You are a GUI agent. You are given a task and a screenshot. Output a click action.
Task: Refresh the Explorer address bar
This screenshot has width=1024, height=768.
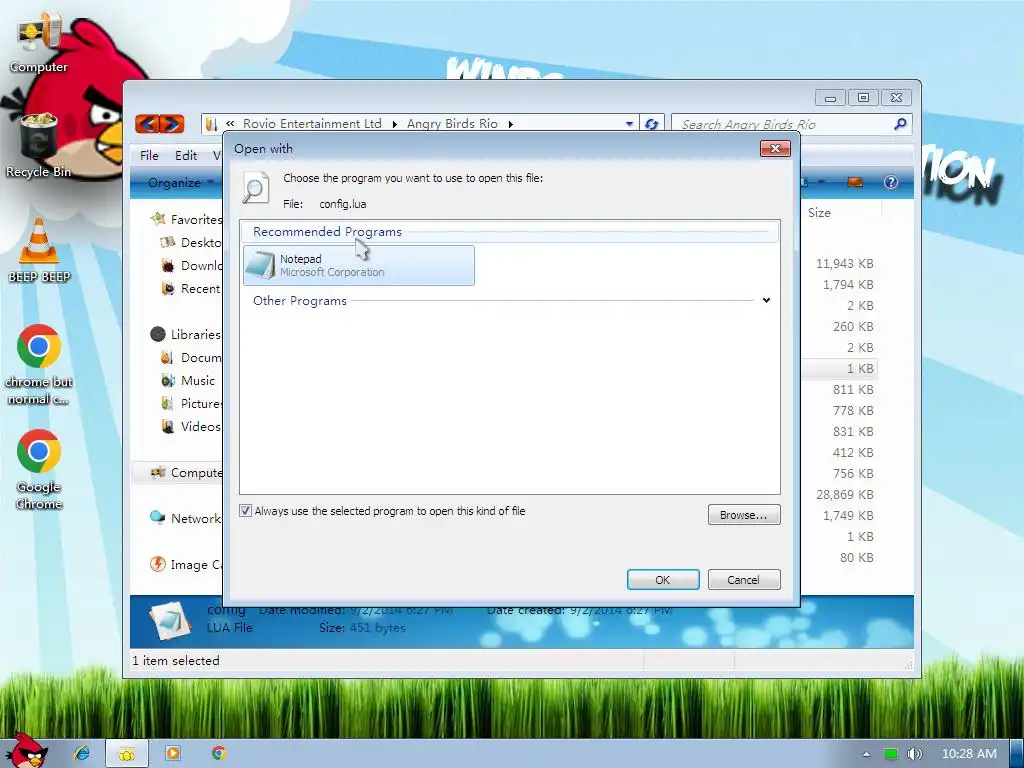[651, 123]
